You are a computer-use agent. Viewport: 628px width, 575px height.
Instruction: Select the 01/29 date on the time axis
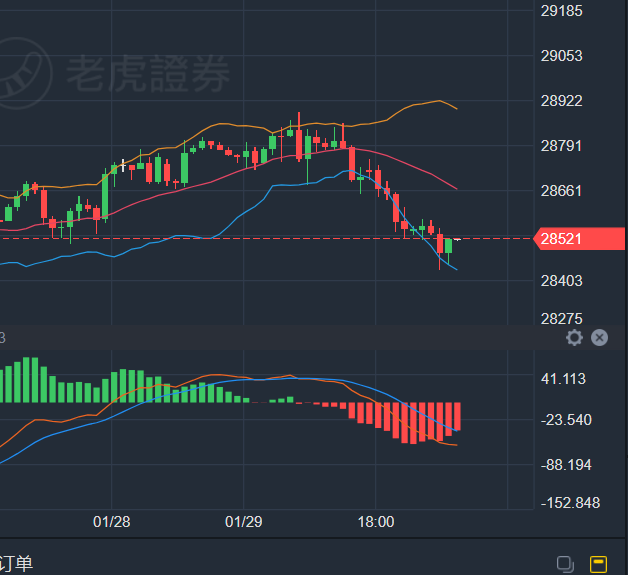[x=243, y=522]
